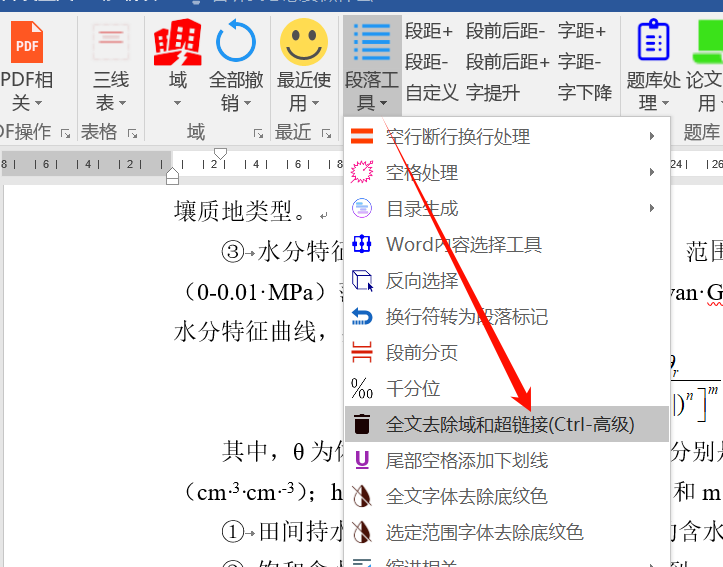Select the 尾部空格添加下划线 menu item
The image size is (723, 567).
[x=506, y=460]
